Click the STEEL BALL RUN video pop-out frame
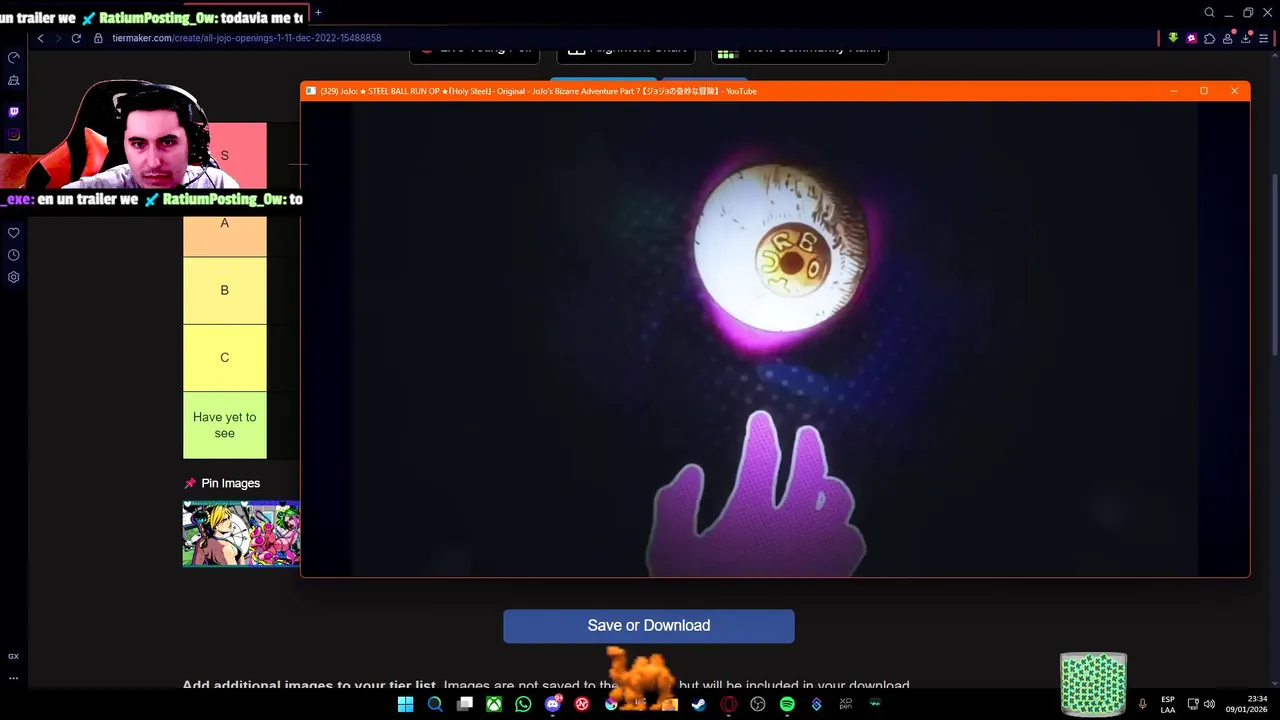 [x=775, y=339]
